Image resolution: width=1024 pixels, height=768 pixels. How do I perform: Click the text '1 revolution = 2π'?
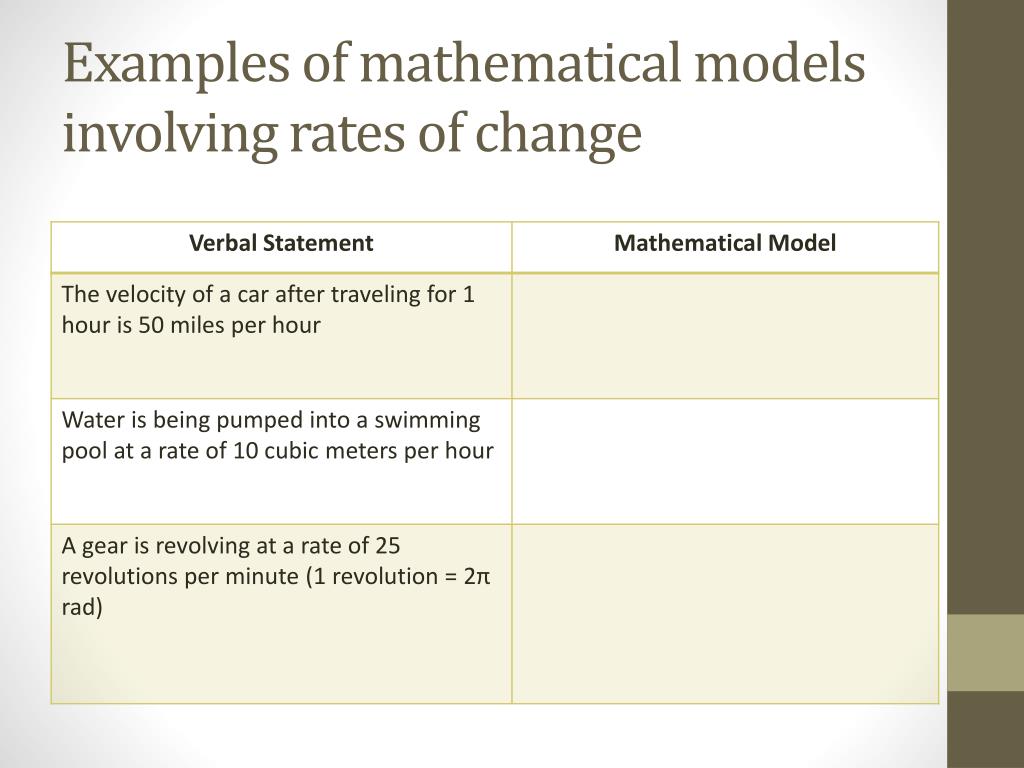[x=402, y=577]
